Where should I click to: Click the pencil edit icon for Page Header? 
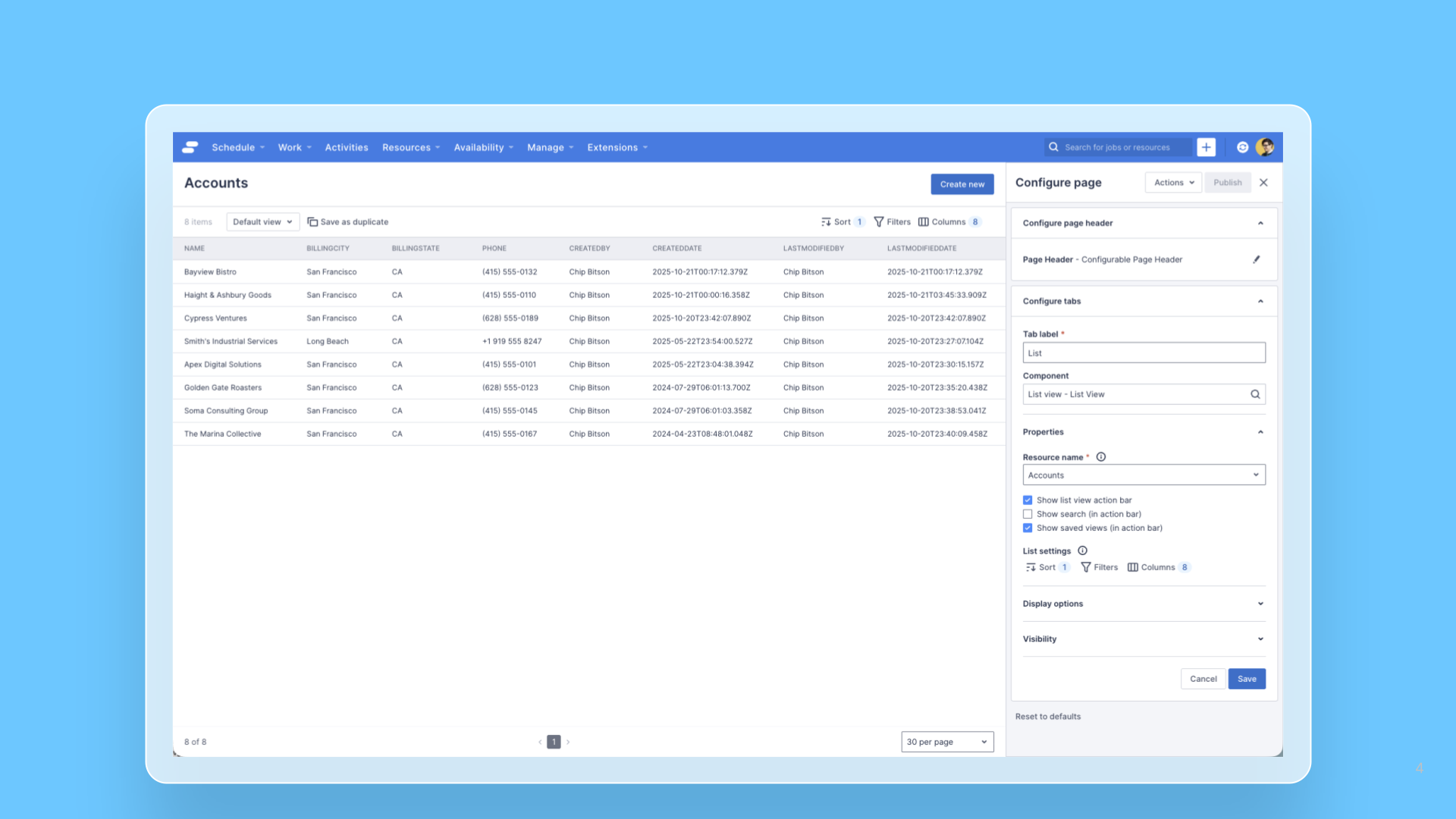[x=1256, y=259]
